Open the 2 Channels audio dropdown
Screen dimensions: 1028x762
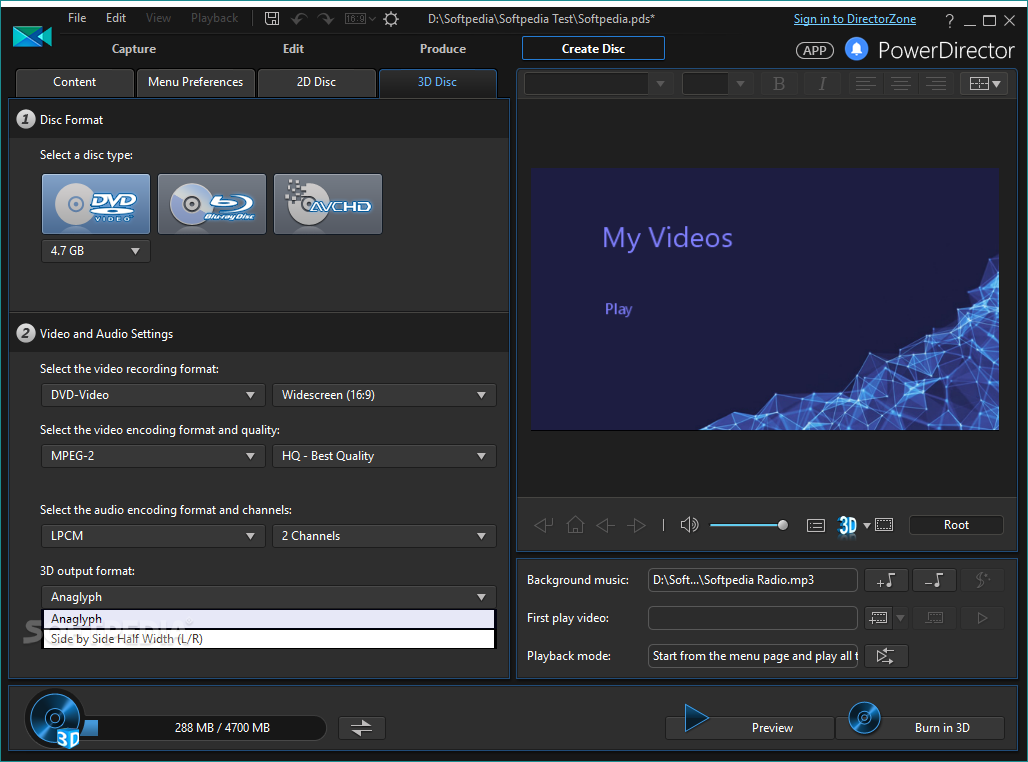coord(384,536)
